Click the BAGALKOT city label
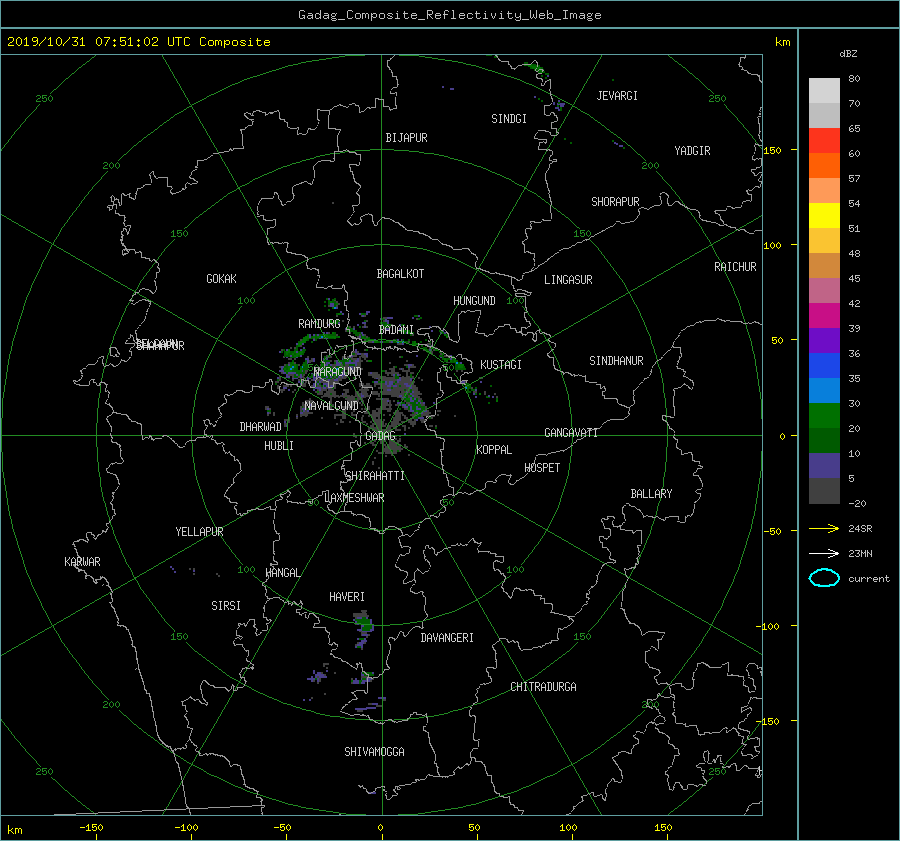The width and height of the screenshot is (900, 841). pyautogui.click(x=400, y=274)
